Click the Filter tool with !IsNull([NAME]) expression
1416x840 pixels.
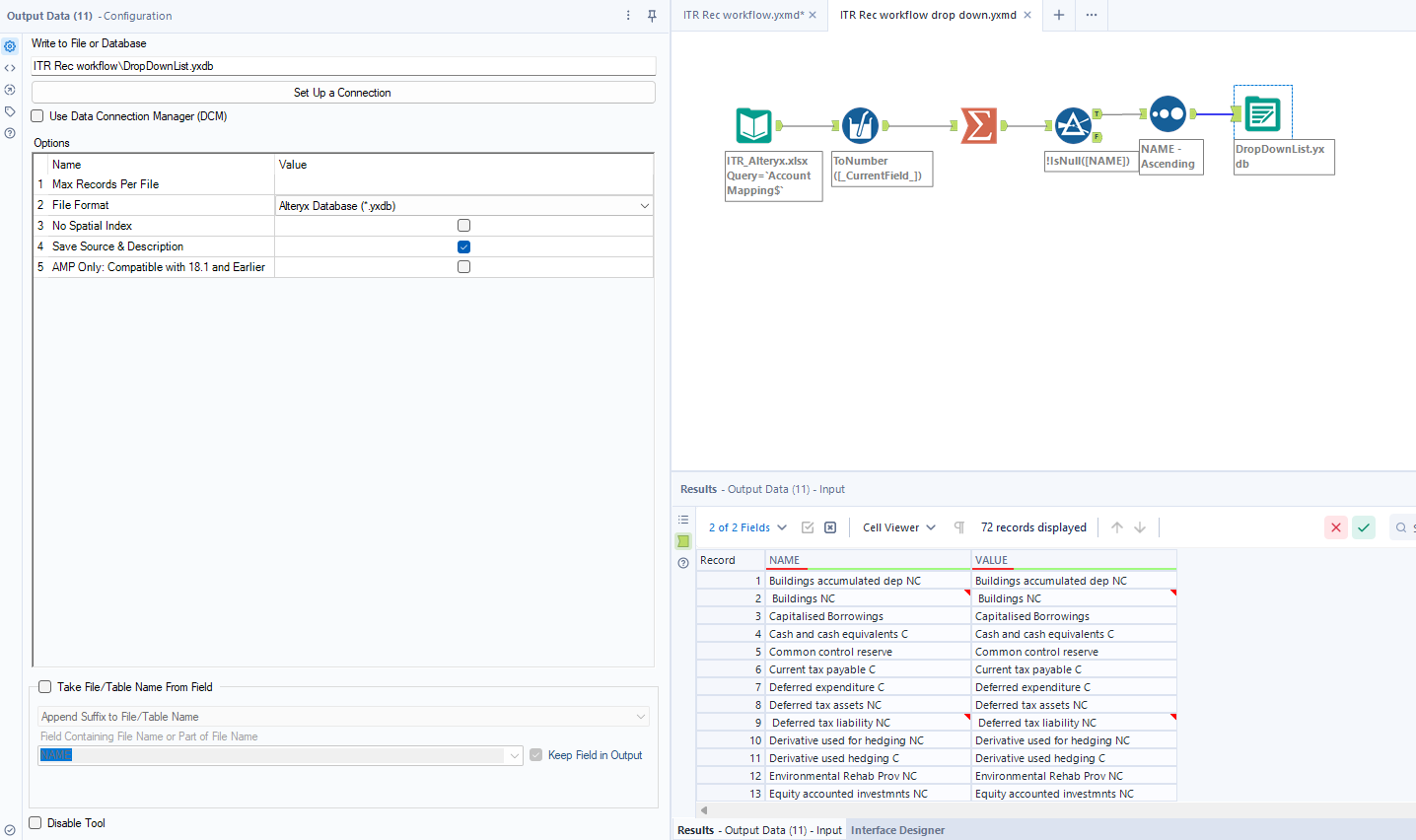[1074, 125]
